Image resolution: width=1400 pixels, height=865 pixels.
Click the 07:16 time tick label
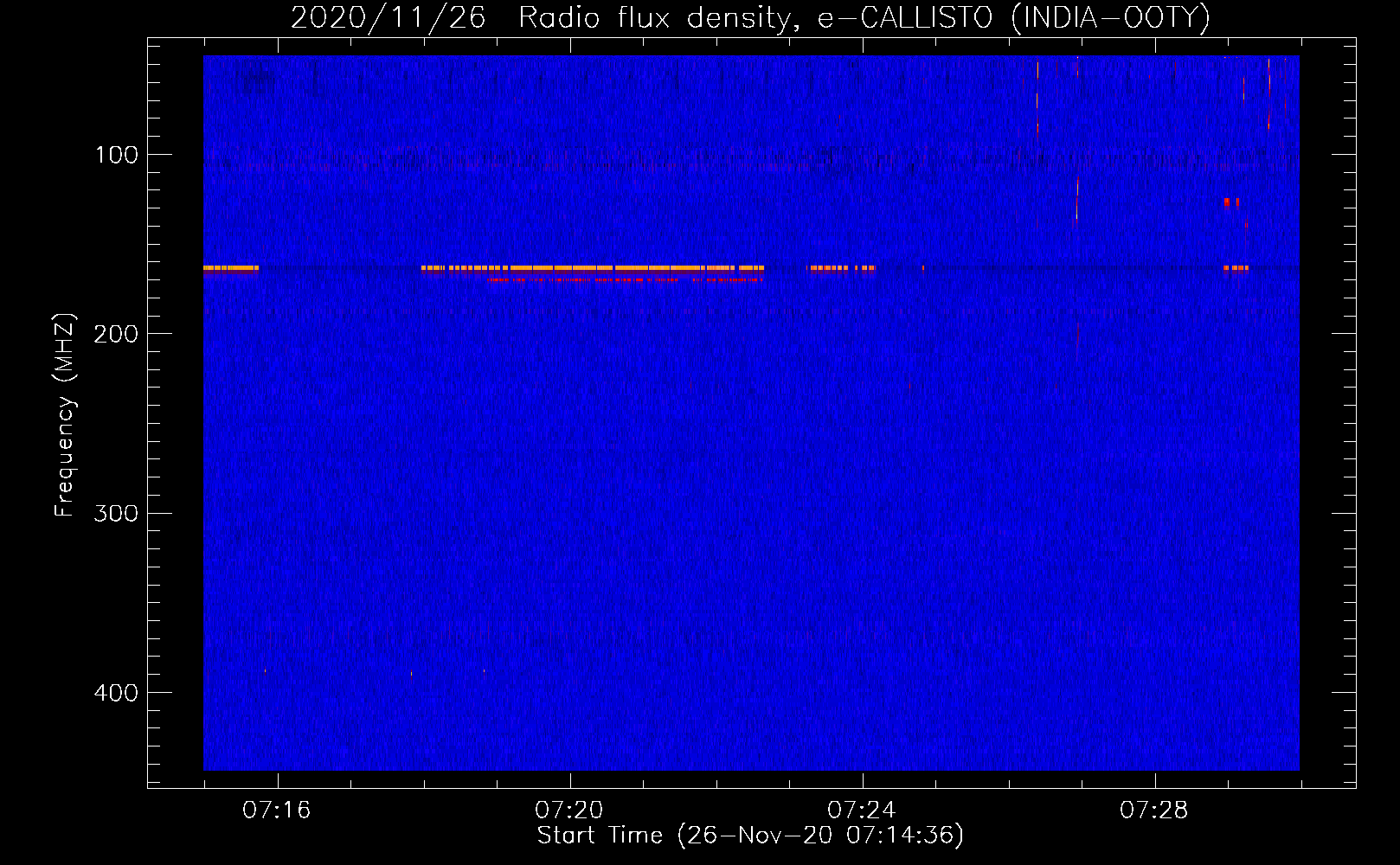coord(277,811)
